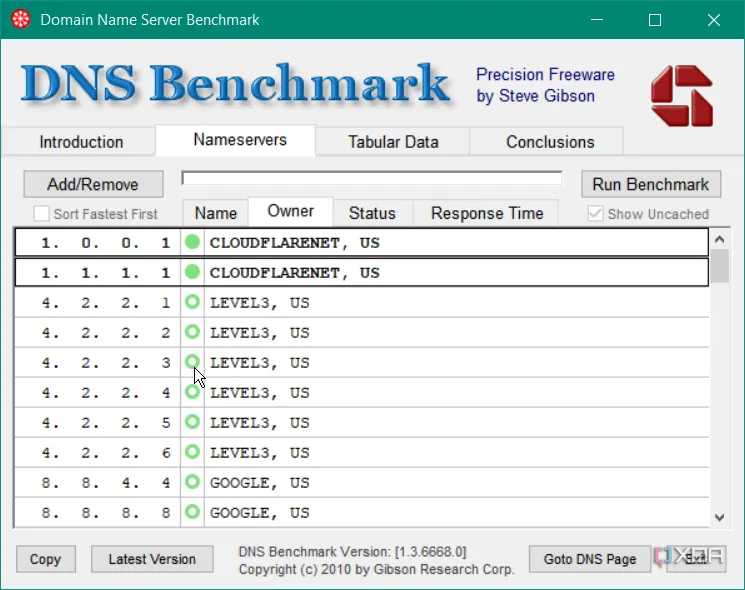Enable the Sort Fastest First checkbox
The height and width of the screenshot is (590, 745).
pyautogui.click(x=41, y=214)
